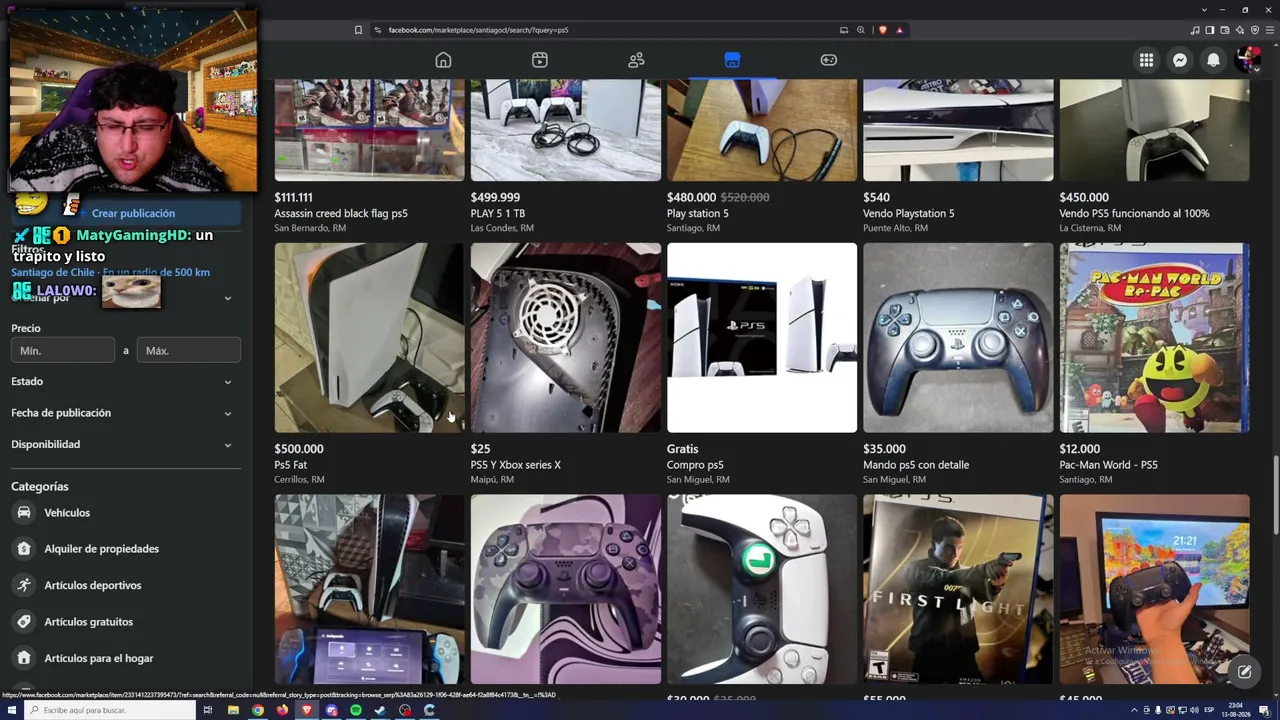The width and height of the screenshot is (1280, 720).
Task: Click the Vehículos car icon
Action: tap(23, 513)
